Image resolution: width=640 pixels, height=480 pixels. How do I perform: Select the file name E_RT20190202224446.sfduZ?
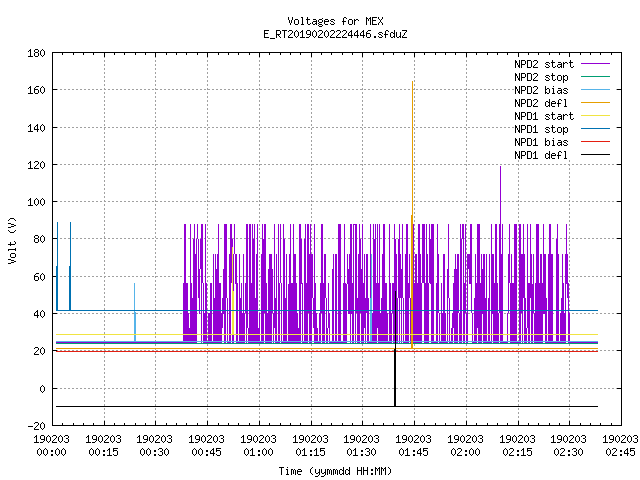pos(335,34)
